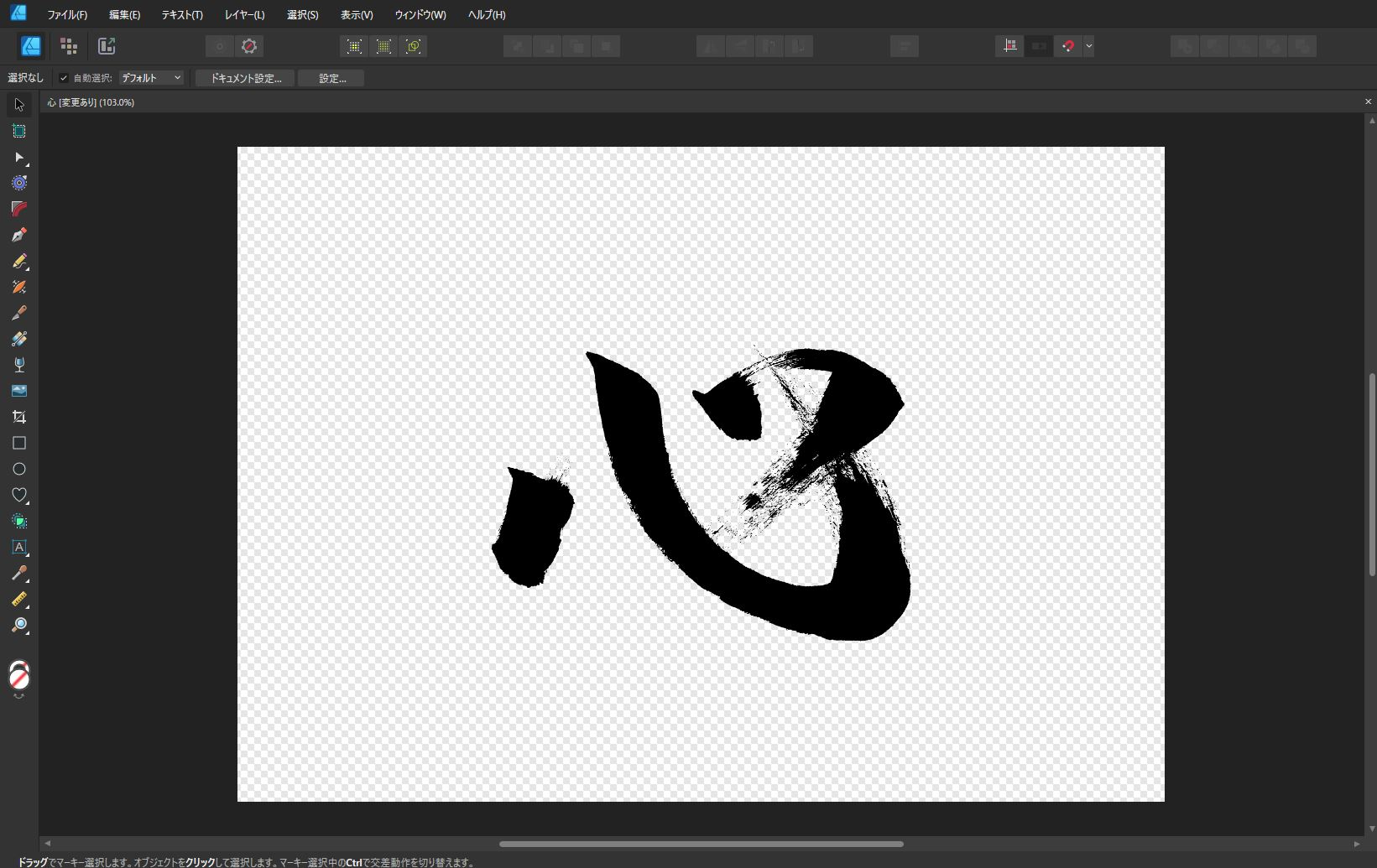Select the Fill paint brush tool
The height and width of the screenshot is (868, 1377).
click(x=19, y=313)
